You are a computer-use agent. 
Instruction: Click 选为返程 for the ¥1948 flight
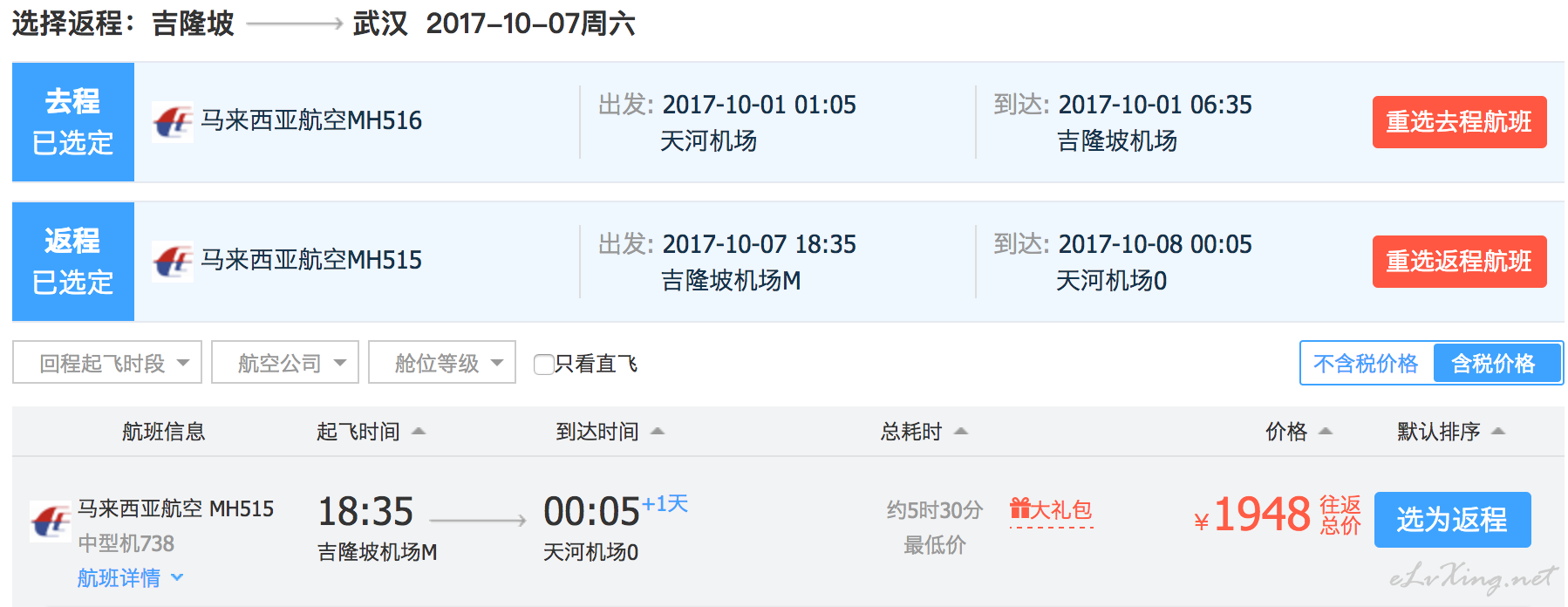[1452, 520]
